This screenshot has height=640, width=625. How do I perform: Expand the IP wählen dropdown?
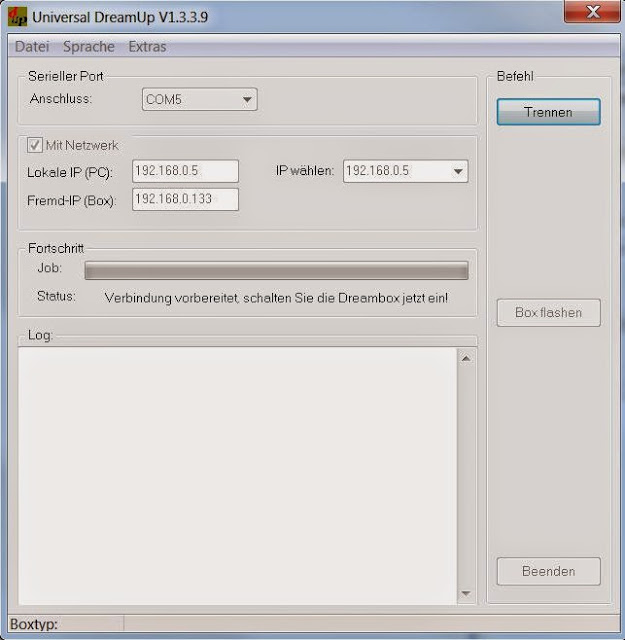[x=405, y=171]
